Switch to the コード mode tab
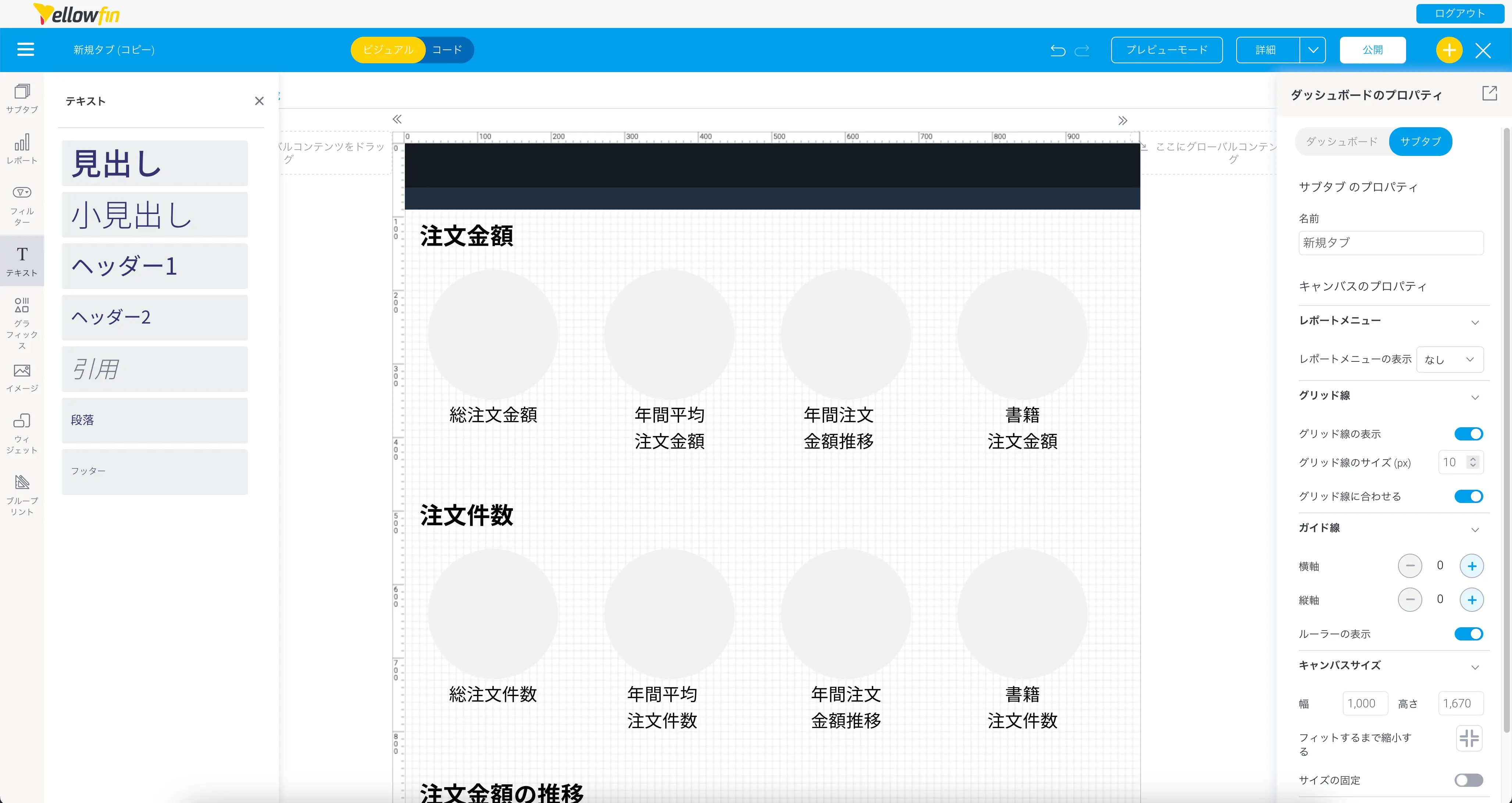The image size is (1512, 803). point(447,50)
